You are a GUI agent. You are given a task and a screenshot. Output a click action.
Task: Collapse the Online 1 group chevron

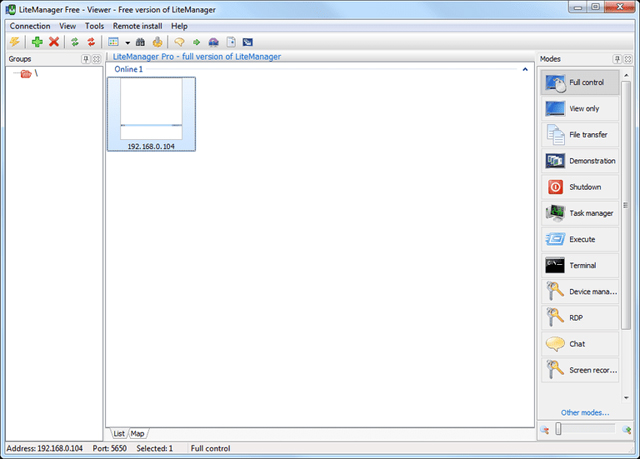525,69
